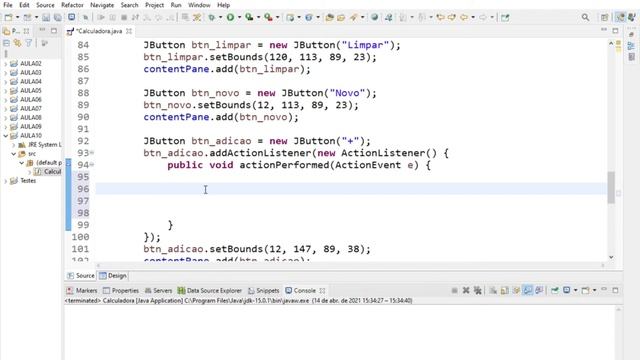Switch to the Debug perspective icon
The image size is (640, 360).
(x=632, y=17)
